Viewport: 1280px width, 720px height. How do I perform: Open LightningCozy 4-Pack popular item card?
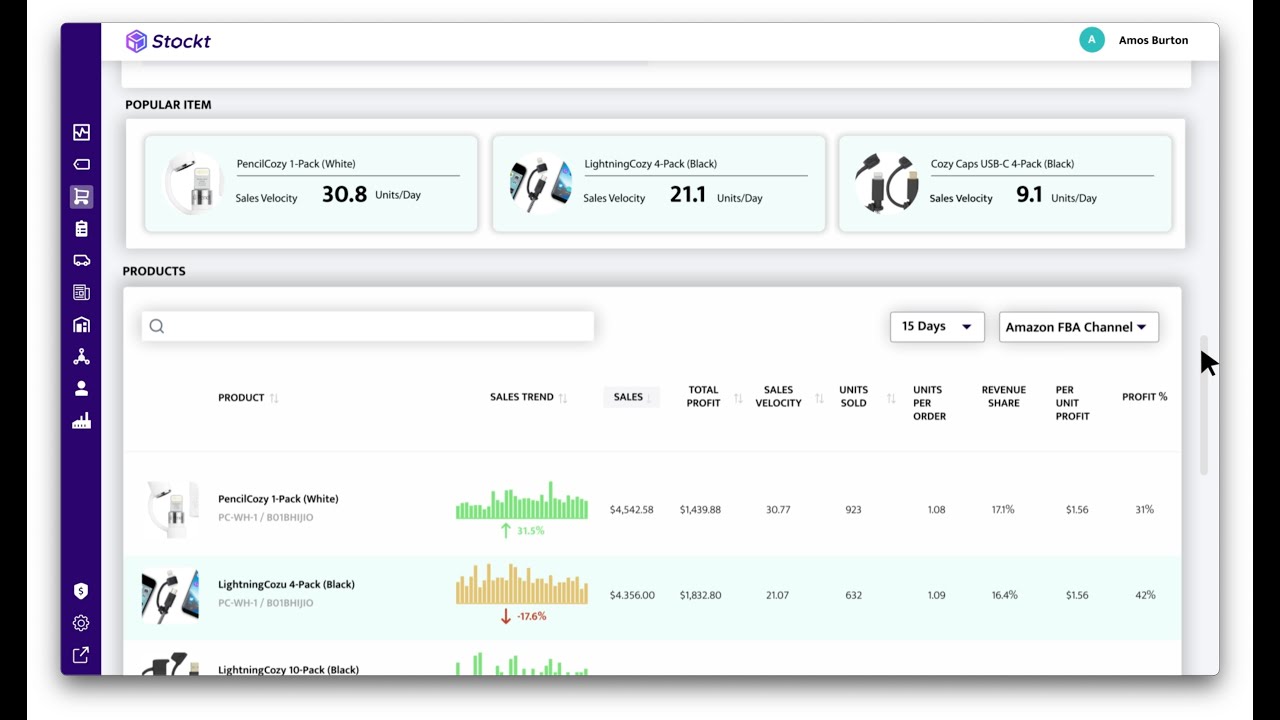point(659,184)
